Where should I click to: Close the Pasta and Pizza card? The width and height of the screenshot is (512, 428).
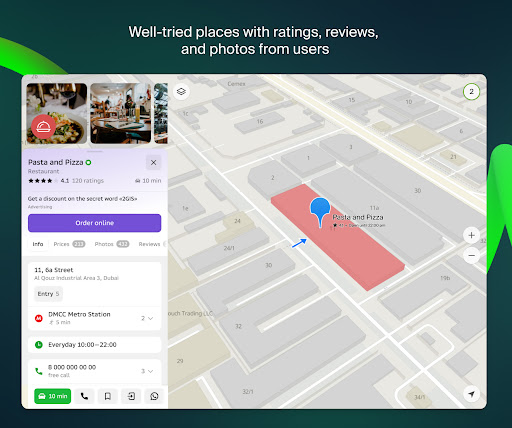tap(153, 163)
